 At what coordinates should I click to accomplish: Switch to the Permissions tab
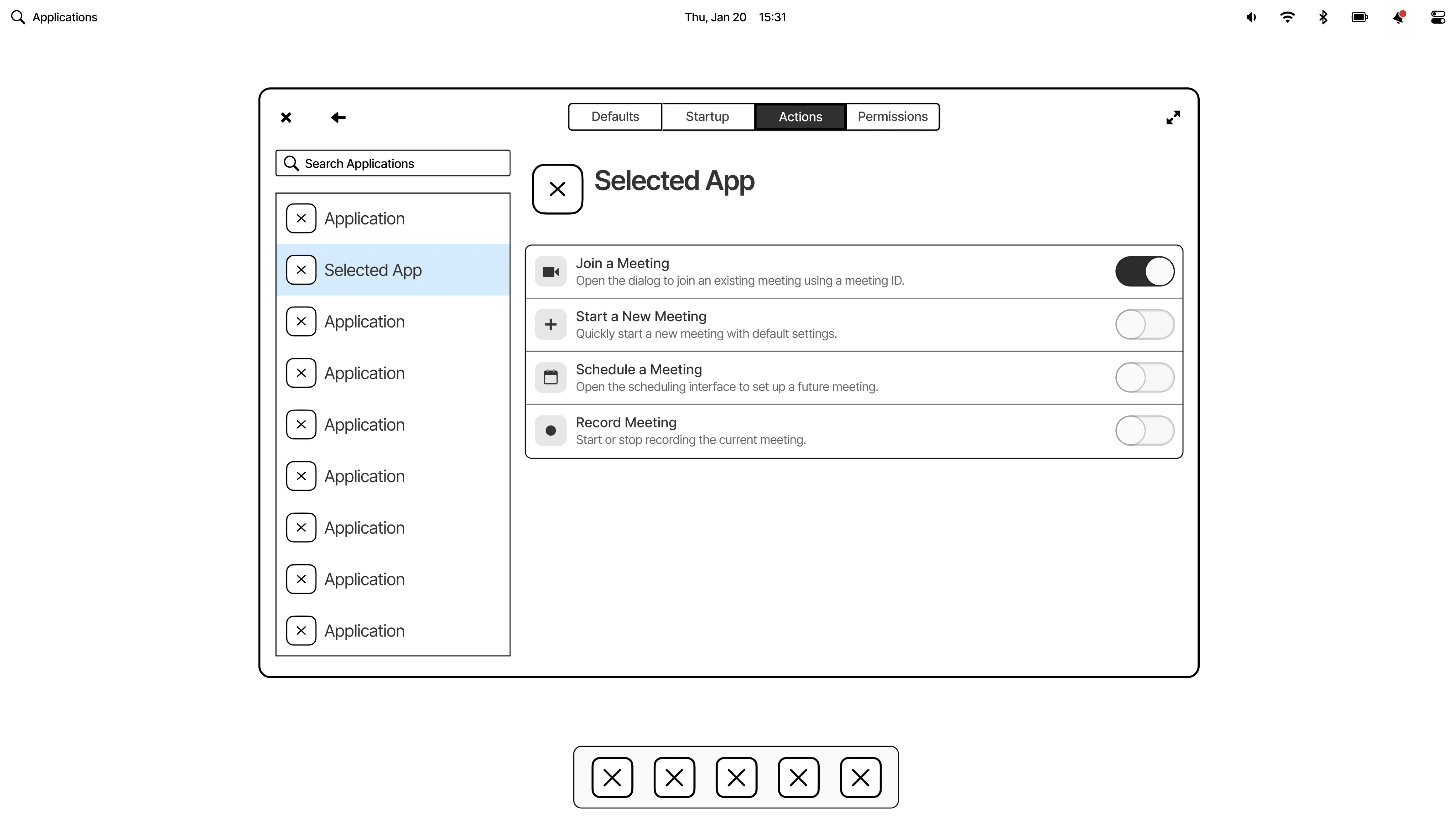click(893, 117)
